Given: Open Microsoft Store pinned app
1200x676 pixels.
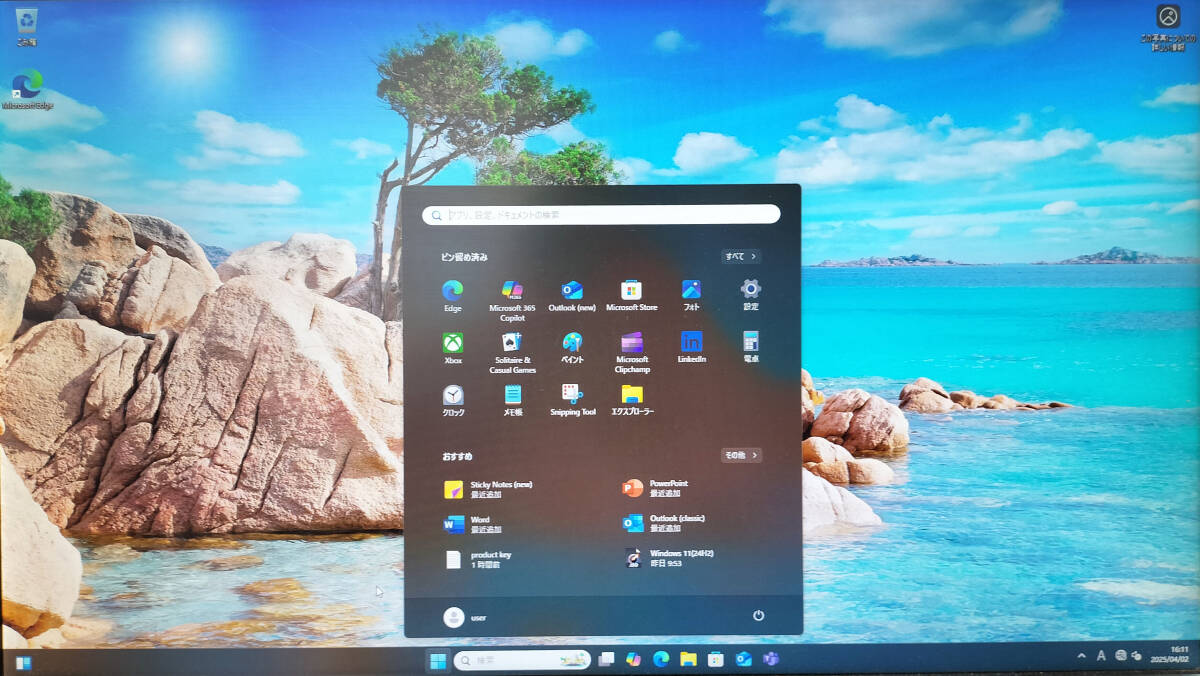Looking at the screenshot, I should (x=631, y=295).
